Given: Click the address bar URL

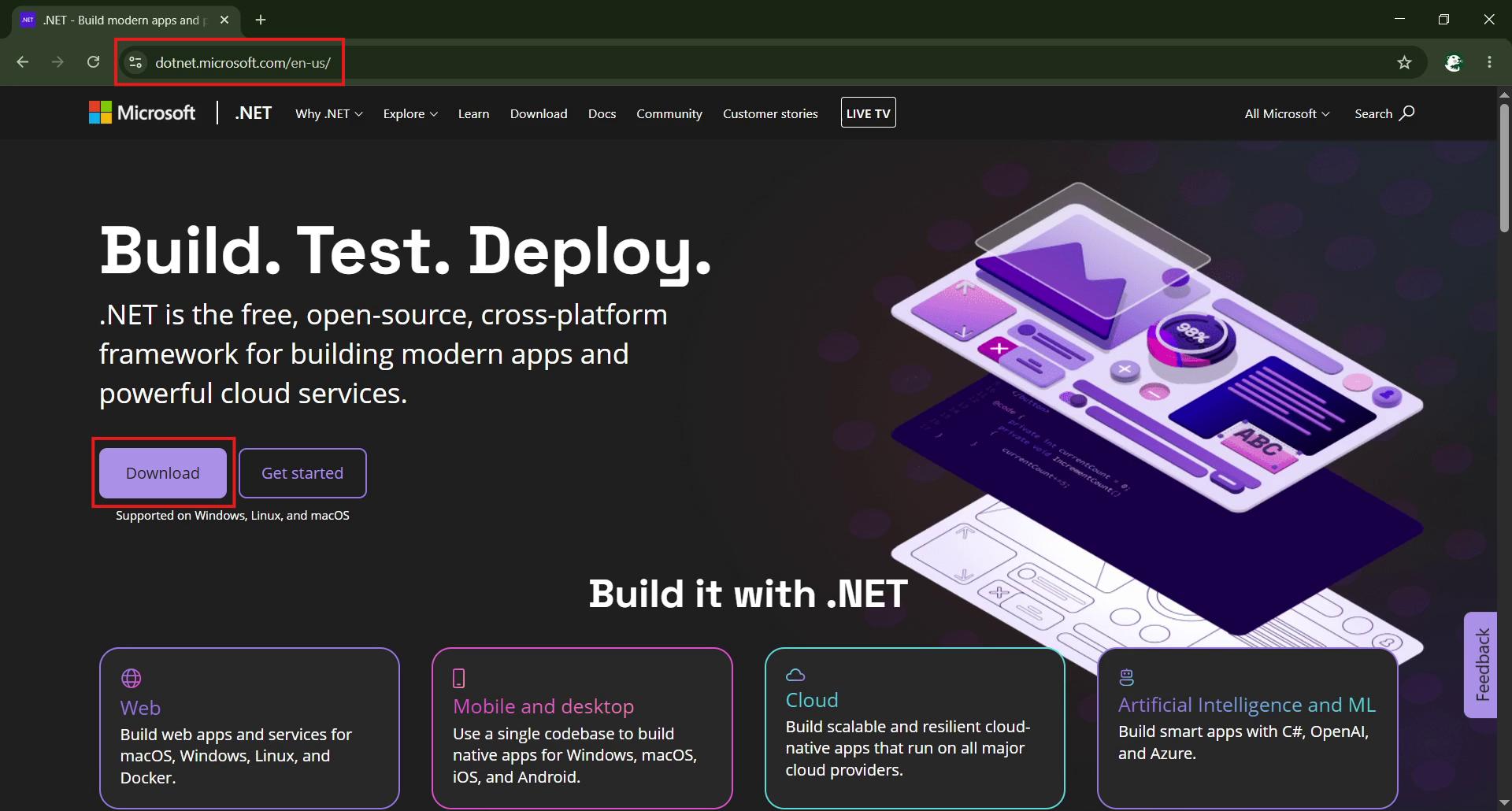Looking at the screenshot, I should point(243,62).
